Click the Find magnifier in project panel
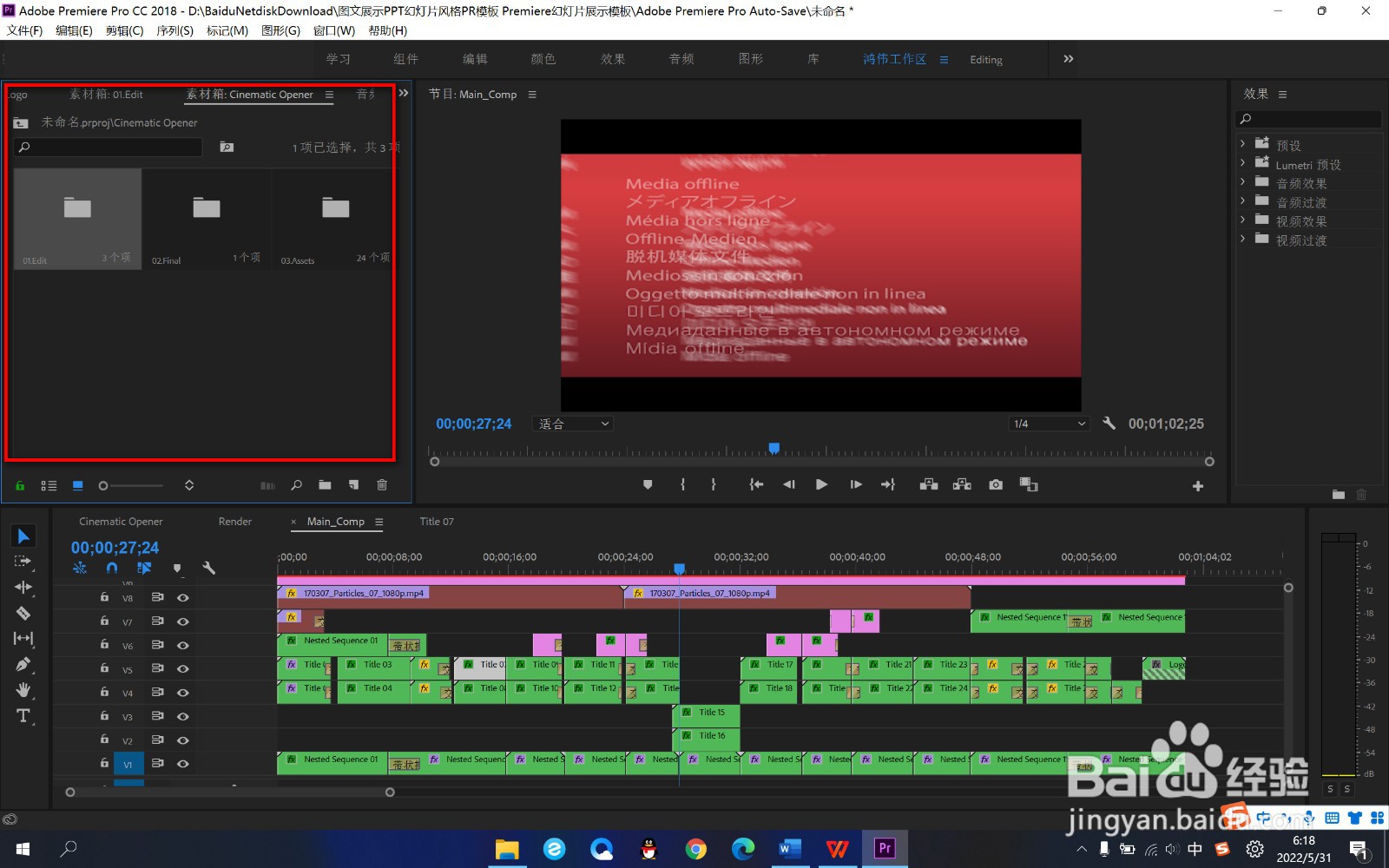This screenshot has height=868, width=1389. click(297, 485)
